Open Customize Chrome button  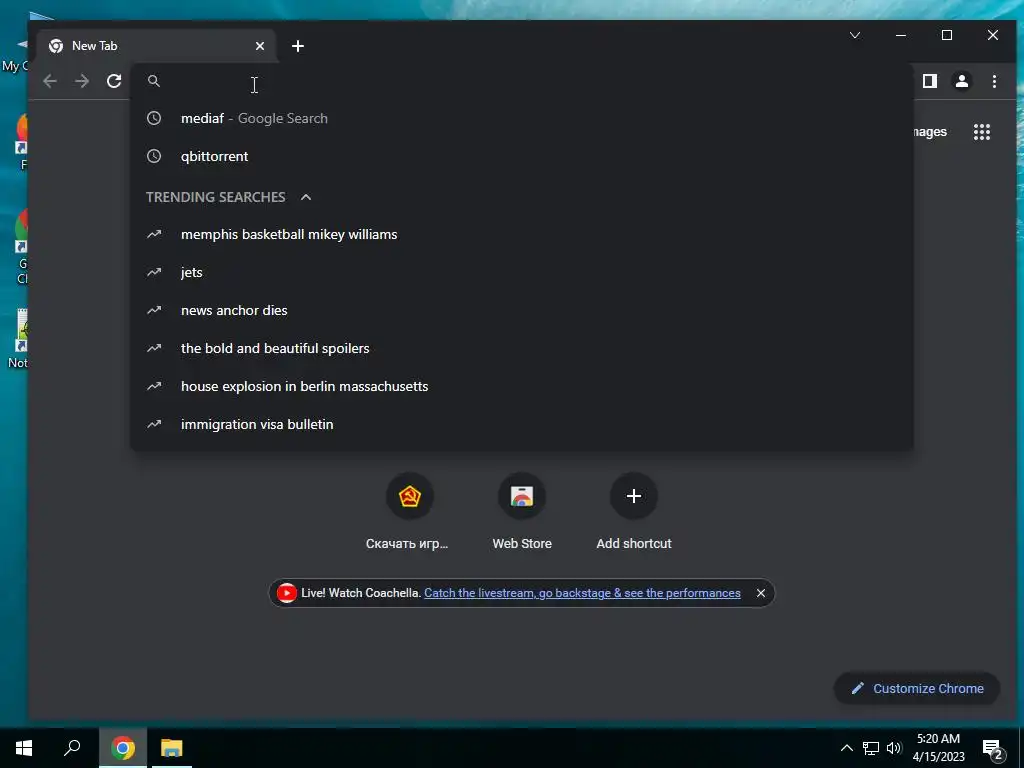[x=917, y=688]
